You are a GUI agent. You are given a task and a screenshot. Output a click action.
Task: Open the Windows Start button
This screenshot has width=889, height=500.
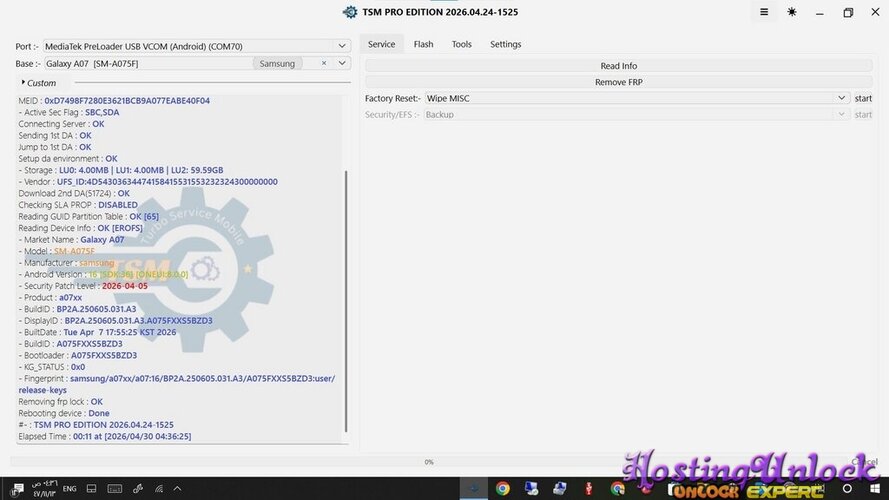[x=875, y=489]
